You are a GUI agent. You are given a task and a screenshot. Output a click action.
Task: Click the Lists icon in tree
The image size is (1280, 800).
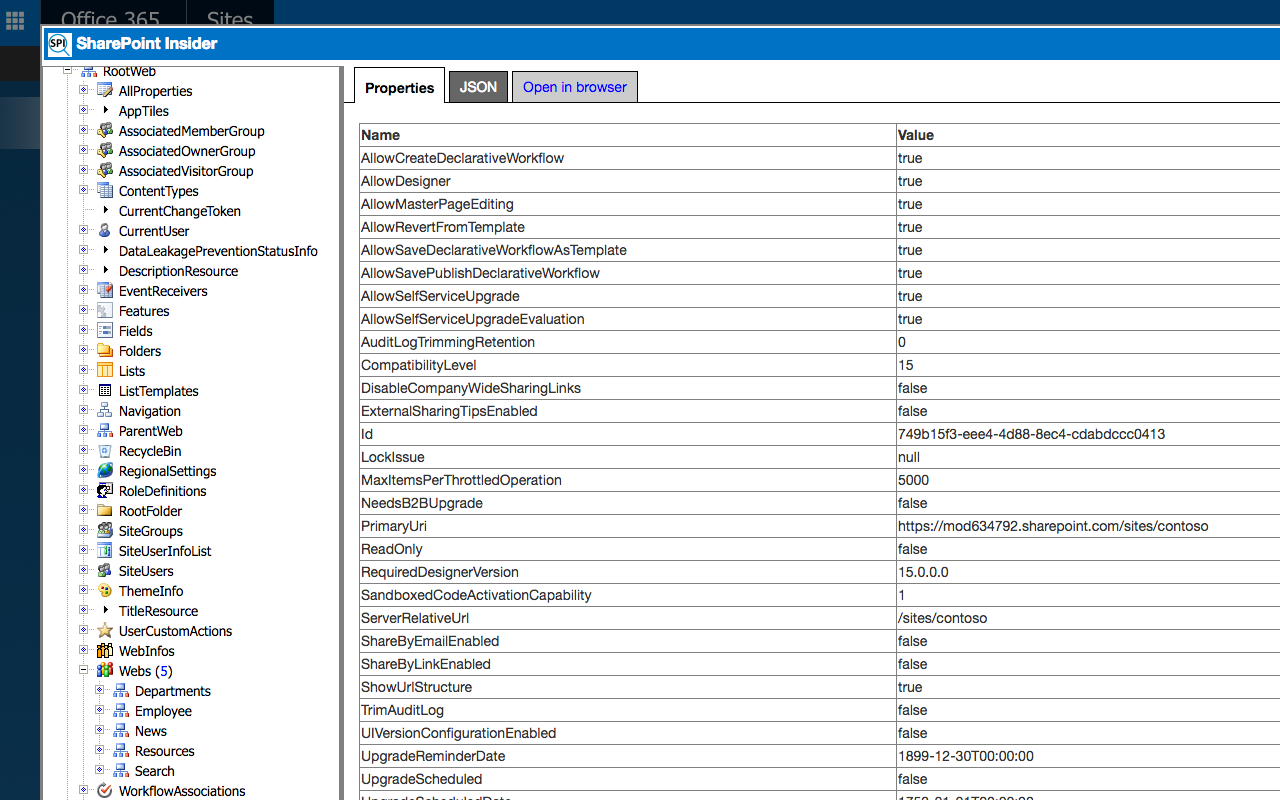(x=105, y=371)
